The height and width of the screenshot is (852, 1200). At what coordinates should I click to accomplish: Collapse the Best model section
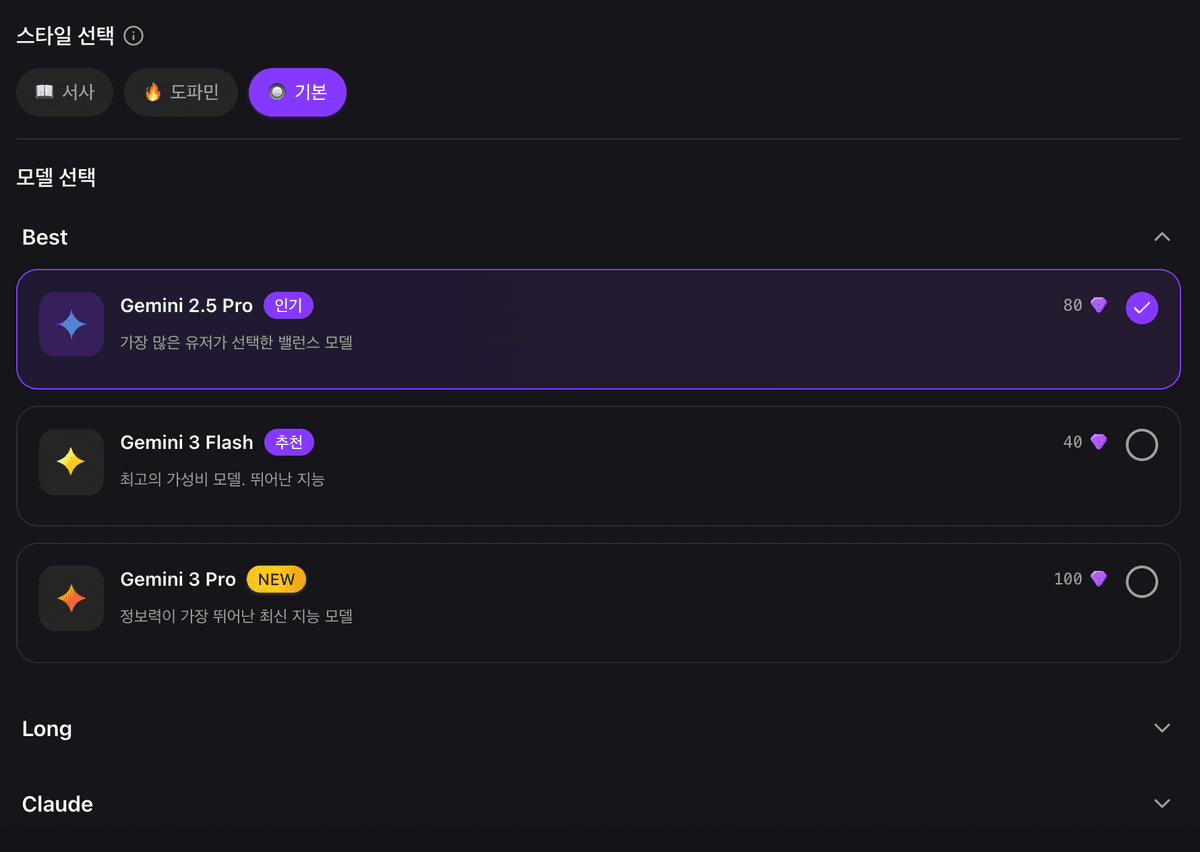pos(1162,237)
